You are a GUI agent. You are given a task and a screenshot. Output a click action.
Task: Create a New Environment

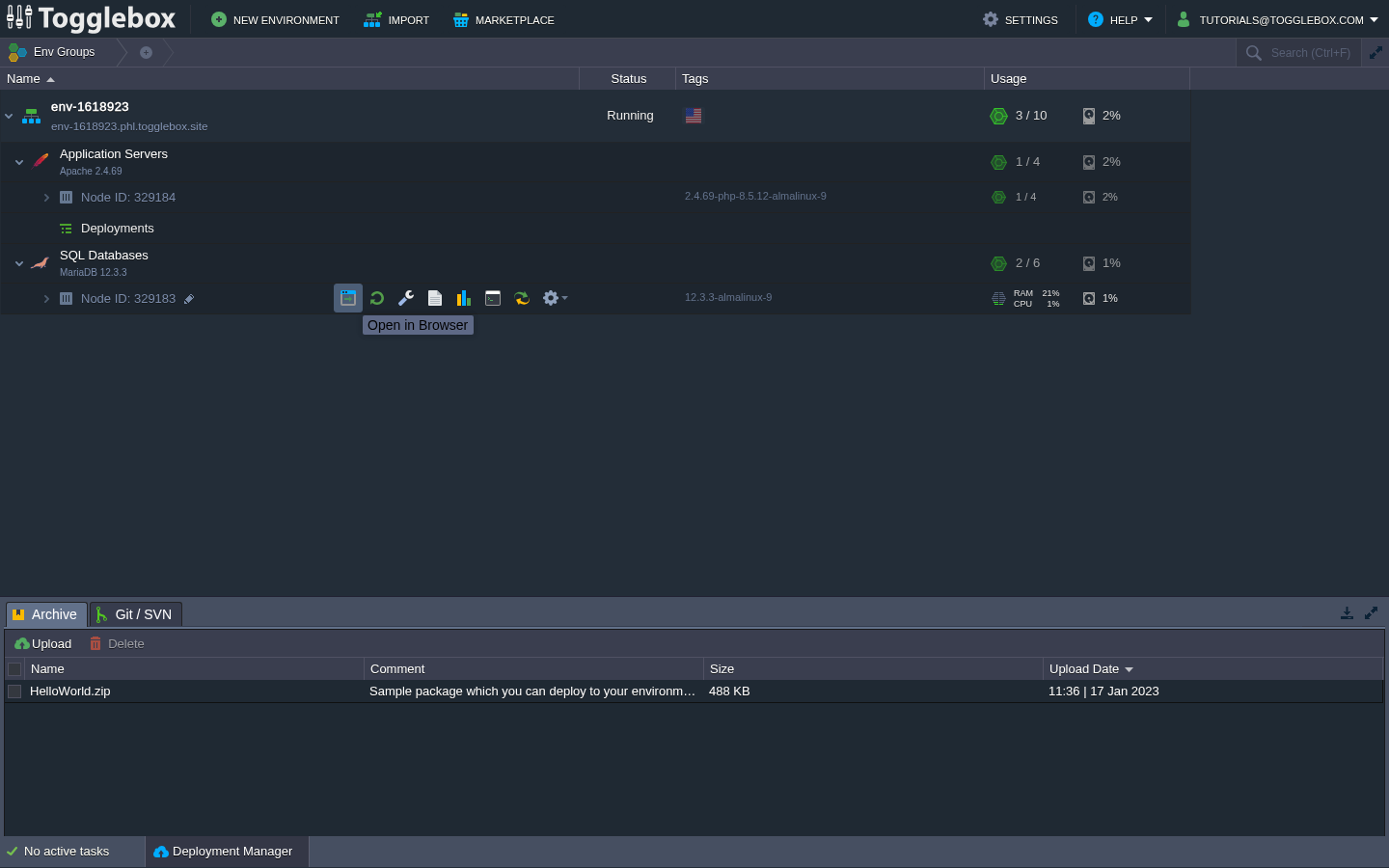pyautogui.click(x=275, y=19)
